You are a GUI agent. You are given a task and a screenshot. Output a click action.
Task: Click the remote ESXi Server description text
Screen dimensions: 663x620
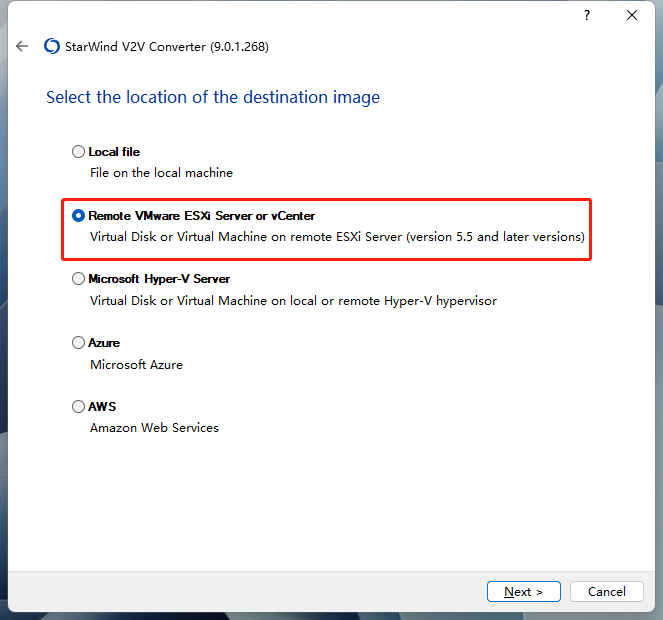tap(337, 237)
